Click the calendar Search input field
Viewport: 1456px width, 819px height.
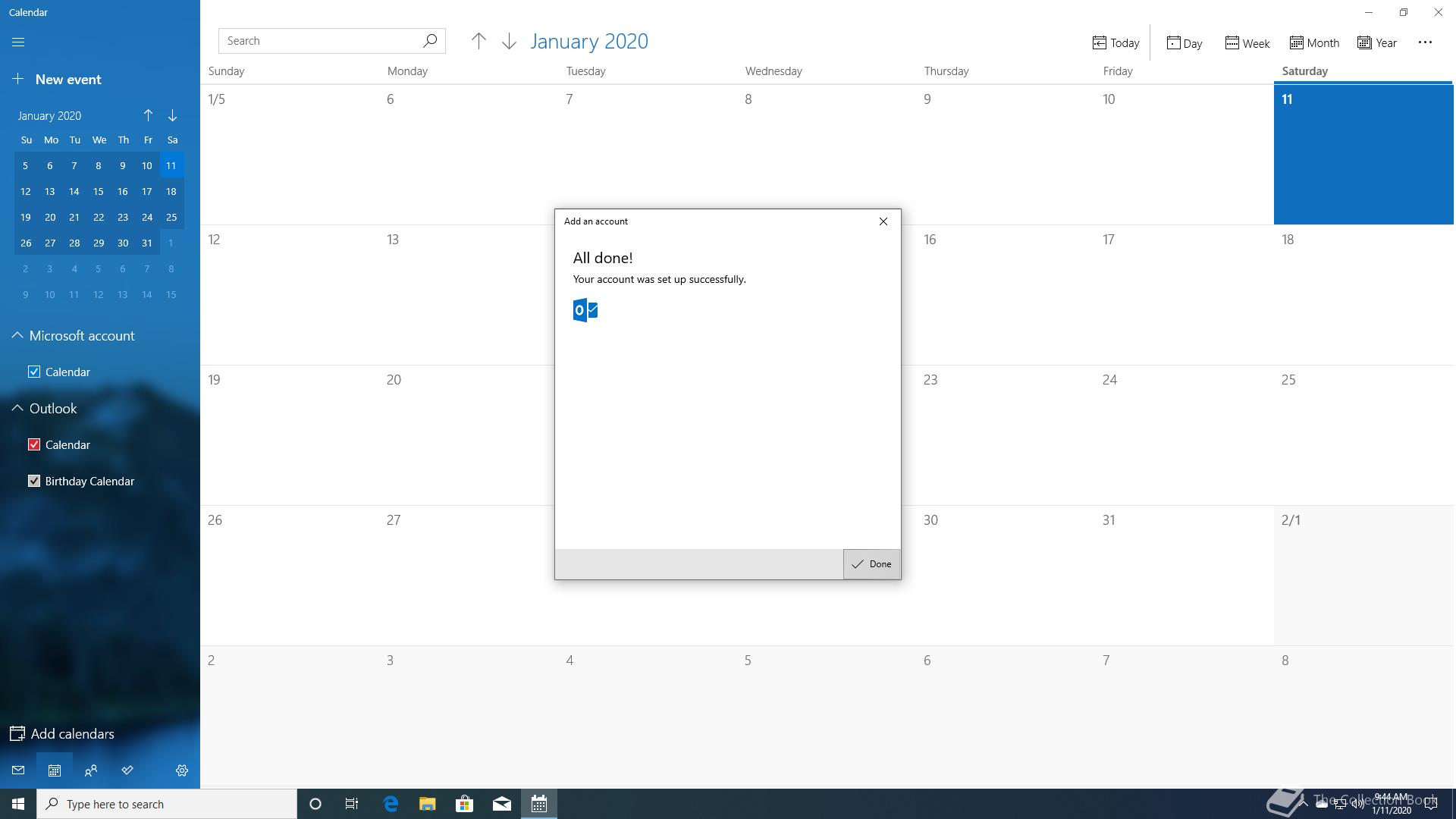click(x=318, y=41)
